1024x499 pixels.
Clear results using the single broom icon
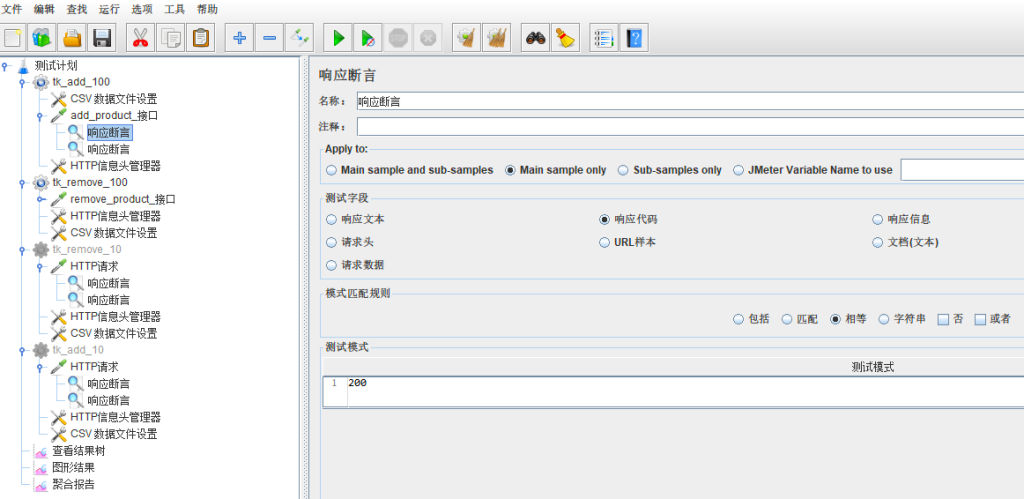pos(466,38)
